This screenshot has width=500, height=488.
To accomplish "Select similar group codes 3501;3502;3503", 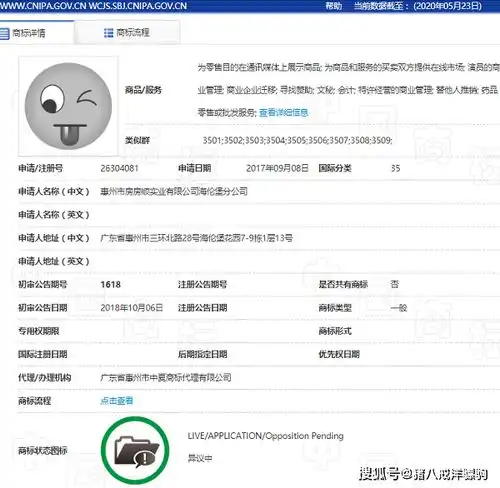I will pyautogui.click(x=233, y=140).
